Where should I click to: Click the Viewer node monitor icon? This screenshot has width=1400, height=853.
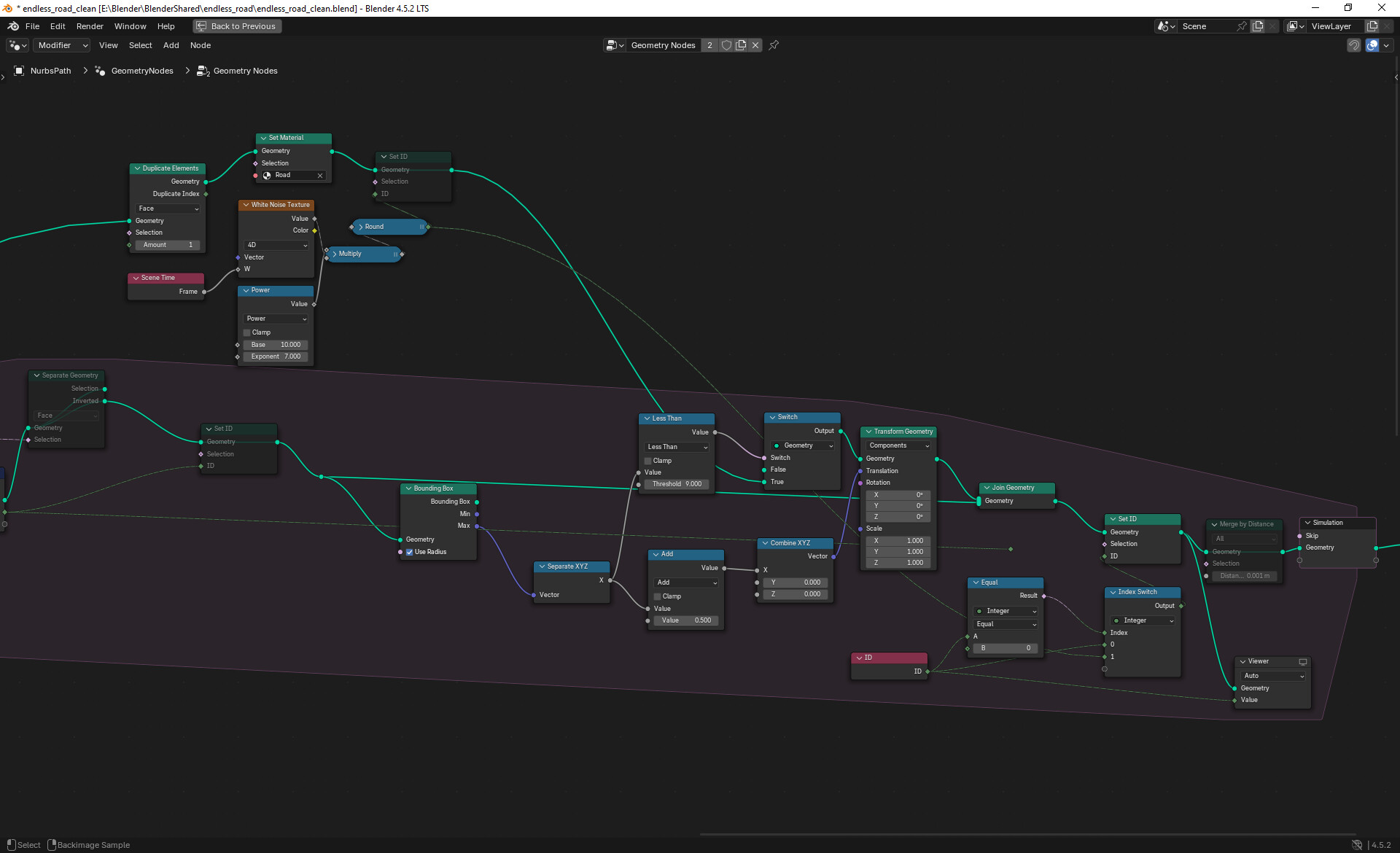[1302, 662]
